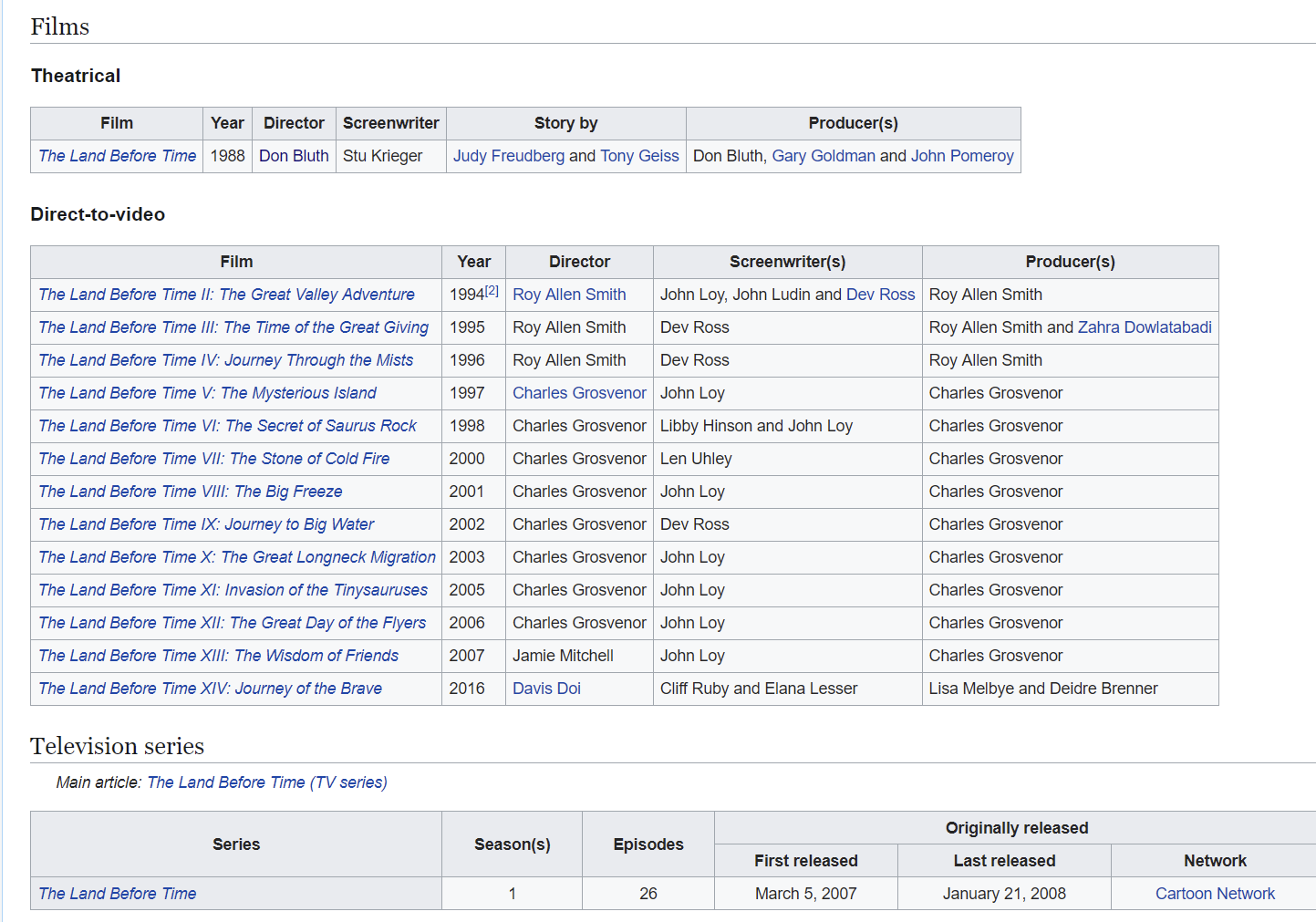The height and width of the screenshot is (922, 1316).
Task: Open the Gary Goldman link
Action: pos(824,156)
